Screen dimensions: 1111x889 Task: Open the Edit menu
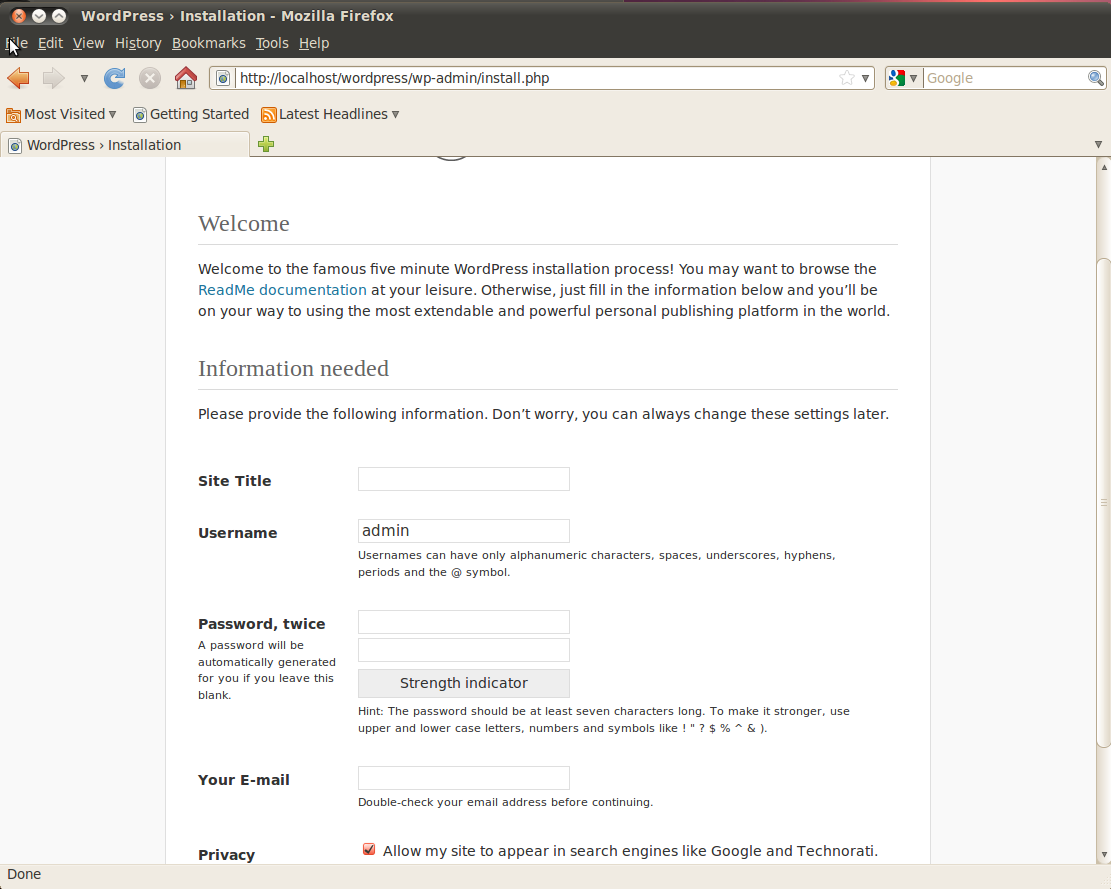50,43
